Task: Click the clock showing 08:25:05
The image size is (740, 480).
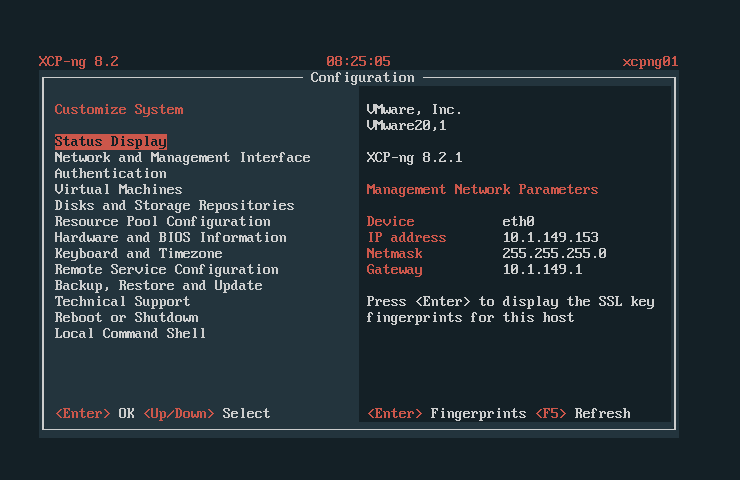Action: click(358, 62)
